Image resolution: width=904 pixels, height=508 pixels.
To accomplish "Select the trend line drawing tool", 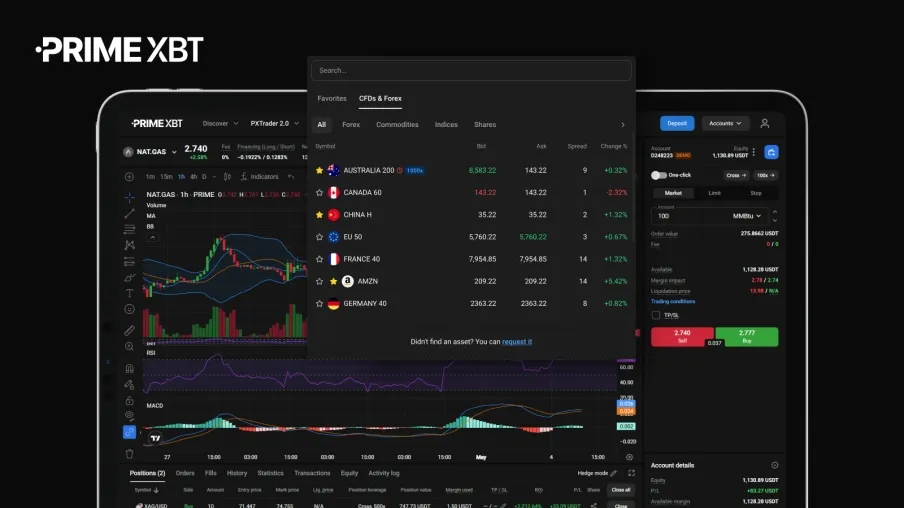I will tap(129, 213).
